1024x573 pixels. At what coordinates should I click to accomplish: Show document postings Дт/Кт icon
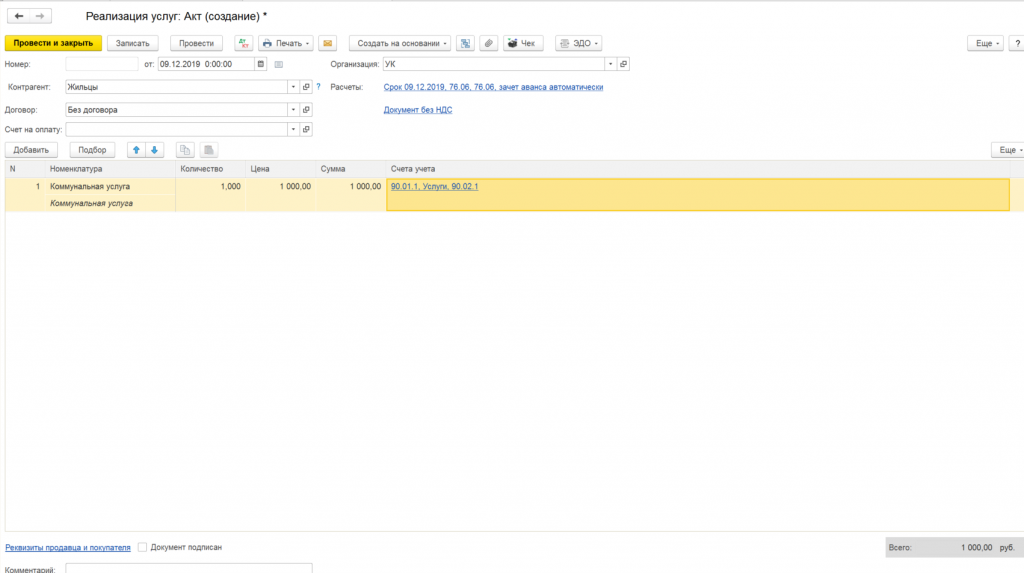click(244, 43)
